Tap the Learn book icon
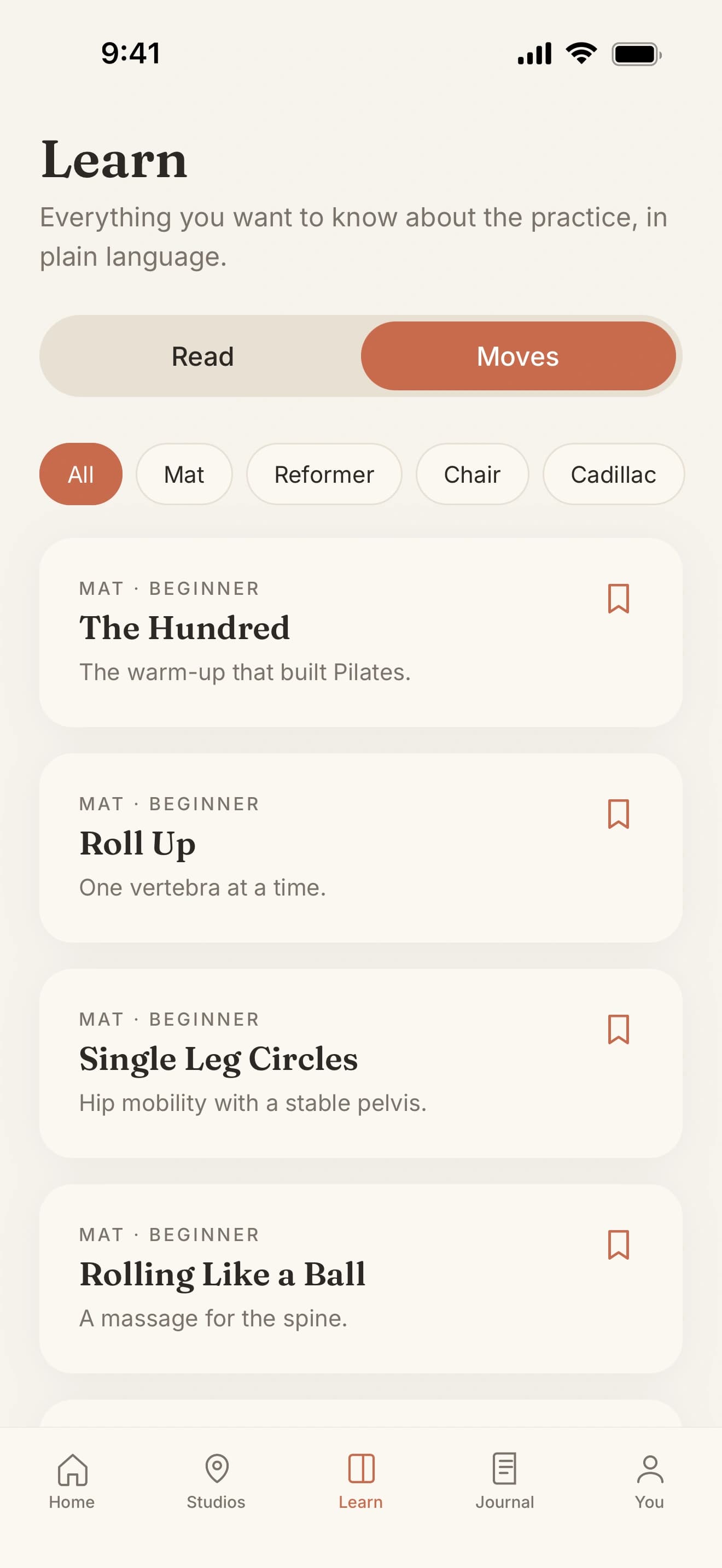Image resolution: width=722 pixels, height=1568 pixels. pyautogui.click(x=361, y=1470)
